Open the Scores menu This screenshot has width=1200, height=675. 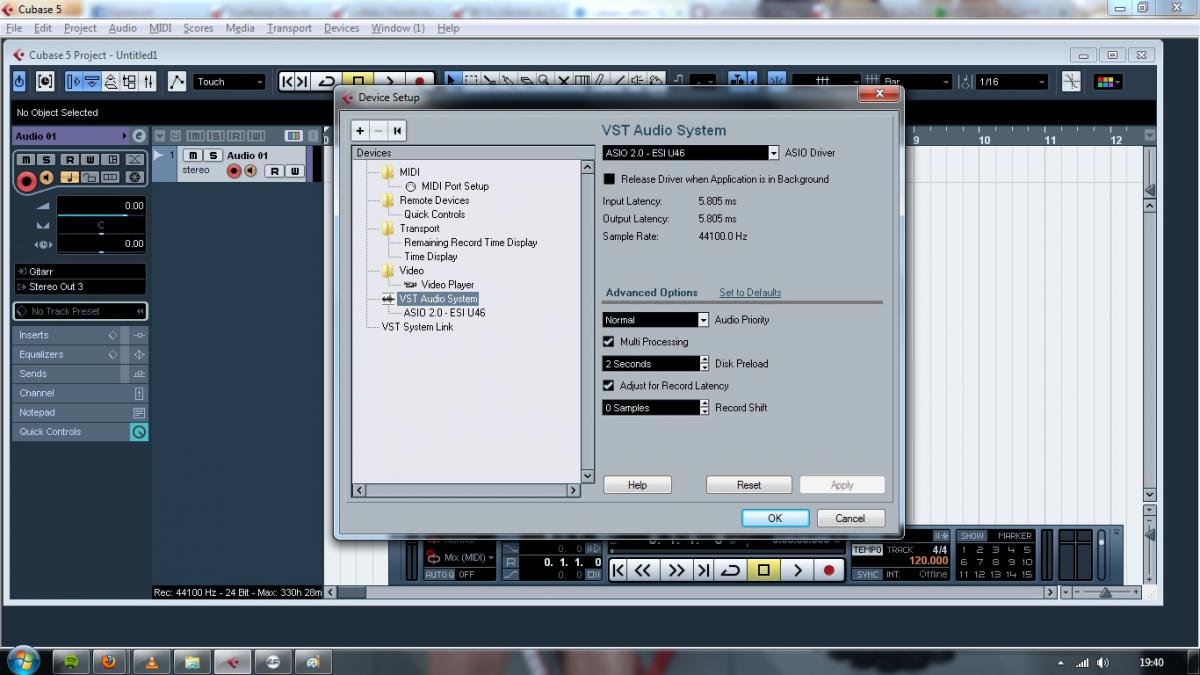pyautogui.click(x=198, y=28)
